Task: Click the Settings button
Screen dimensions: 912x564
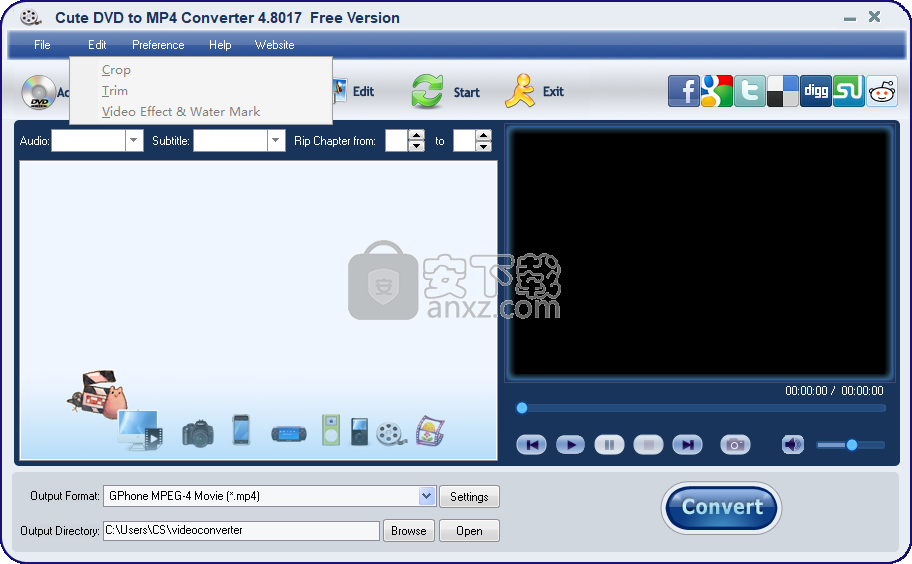Action: (469, 497)
